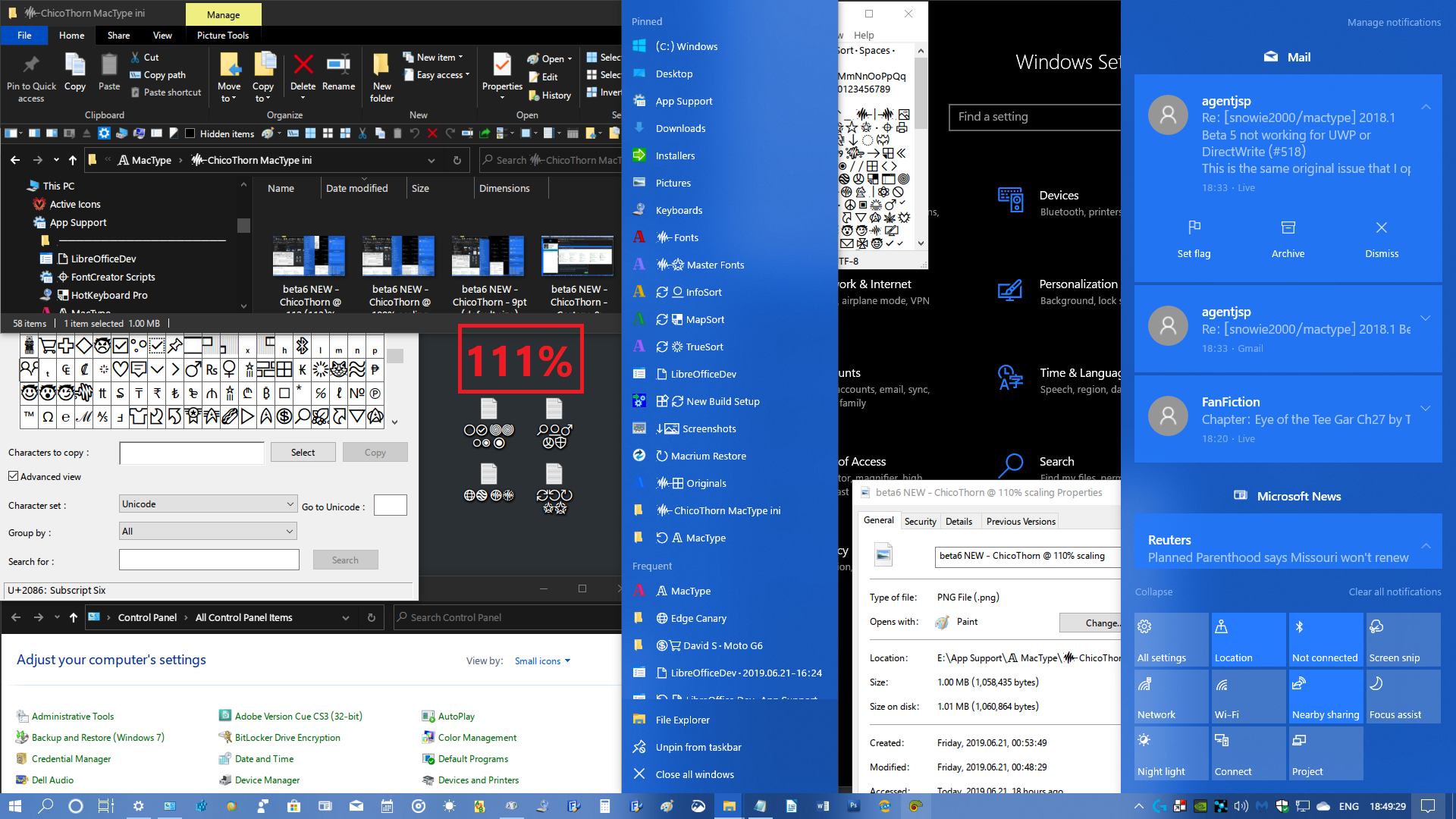Open the Details tab in Properties dialog
Screen dimensions: 1456x819
[959, 521]
